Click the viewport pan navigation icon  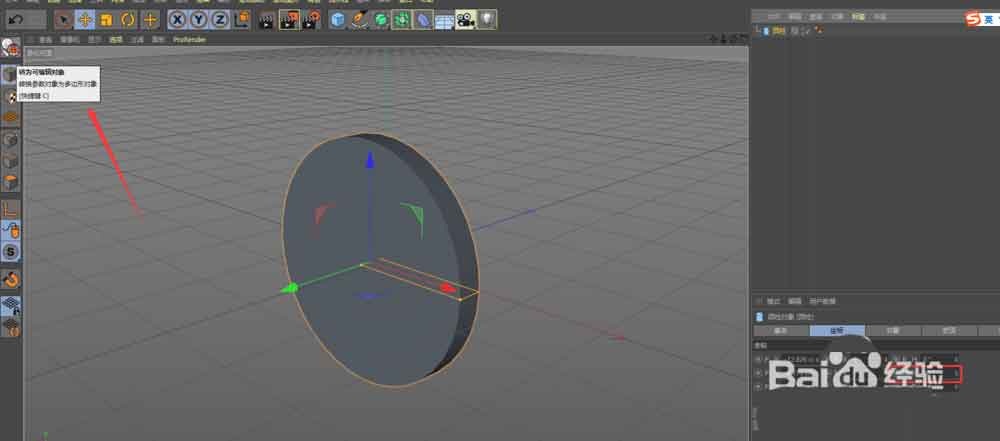click(x=714, y=39)
